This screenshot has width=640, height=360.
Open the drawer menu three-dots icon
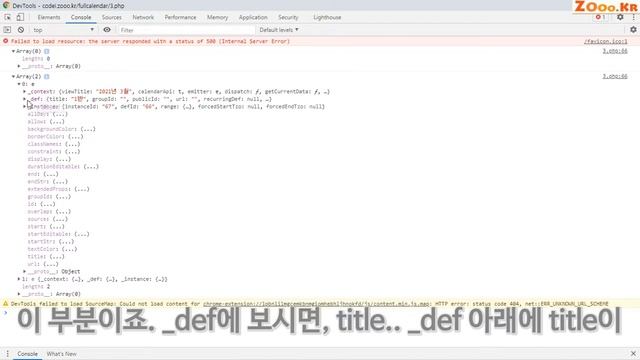coord(7,354)
